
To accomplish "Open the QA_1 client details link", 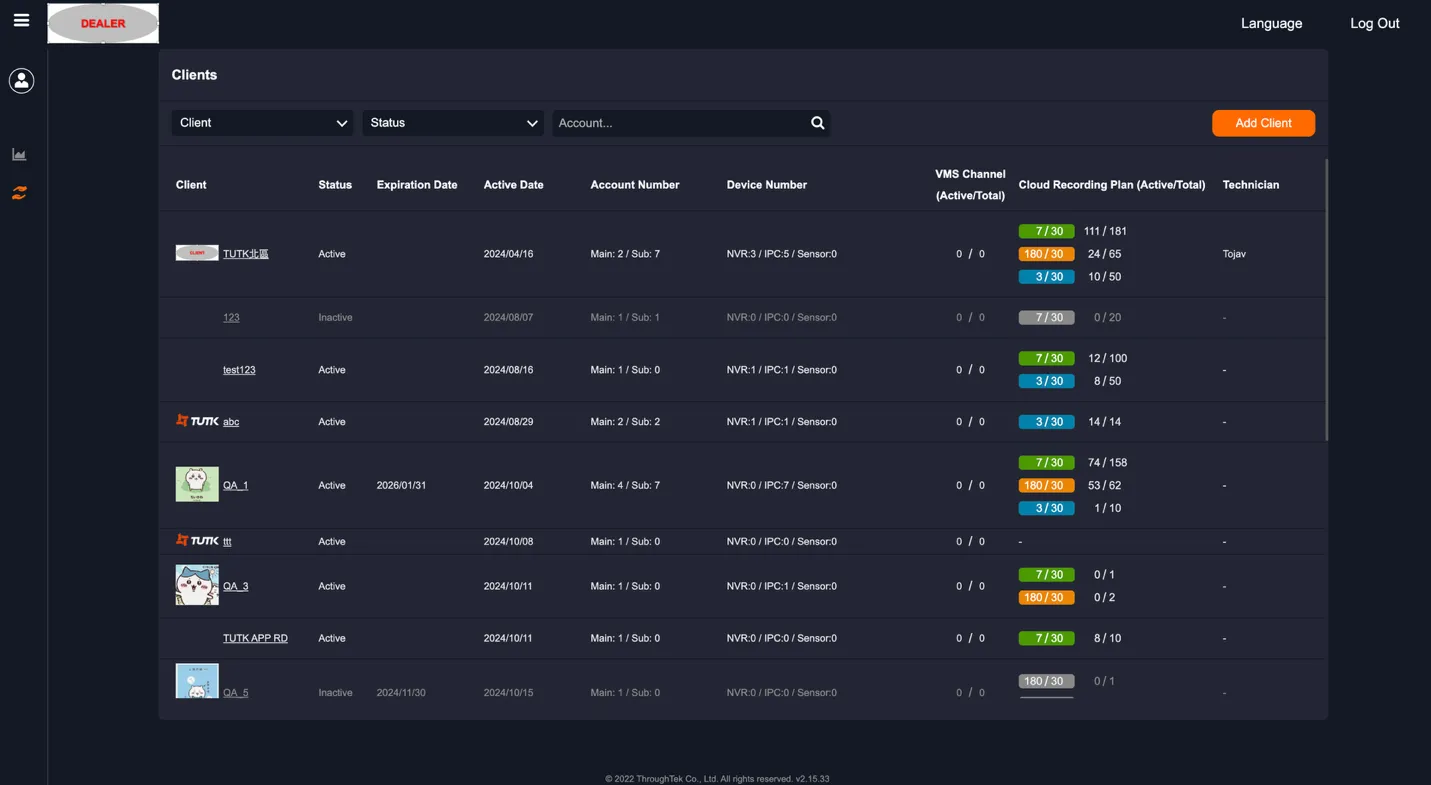I will coord(235,485).
